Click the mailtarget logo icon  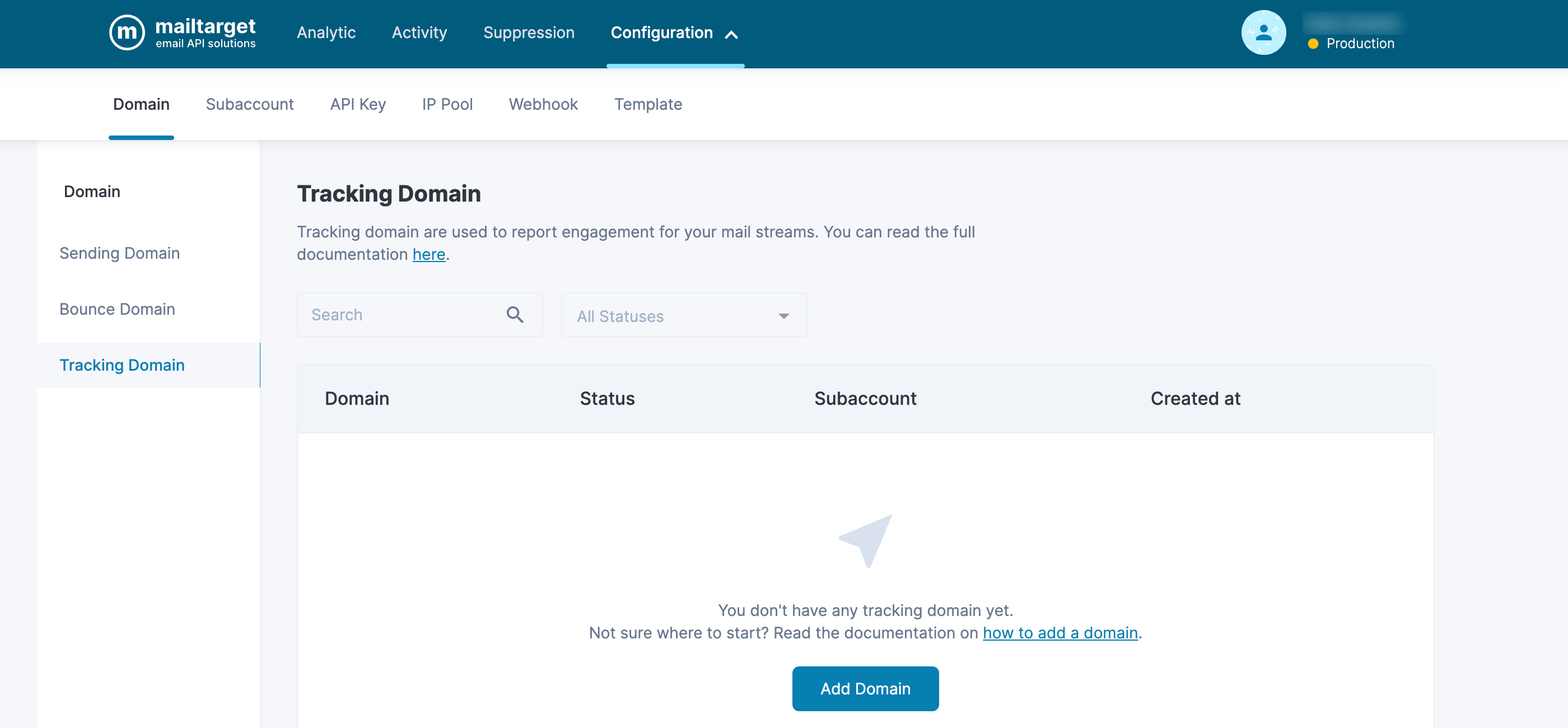point(127,33)
